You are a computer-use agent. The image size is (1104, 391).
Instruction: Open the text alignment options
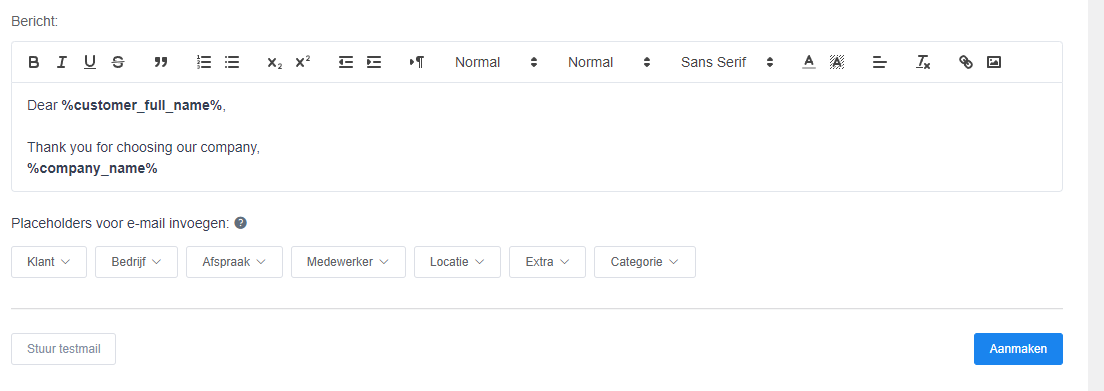(879, 62)
